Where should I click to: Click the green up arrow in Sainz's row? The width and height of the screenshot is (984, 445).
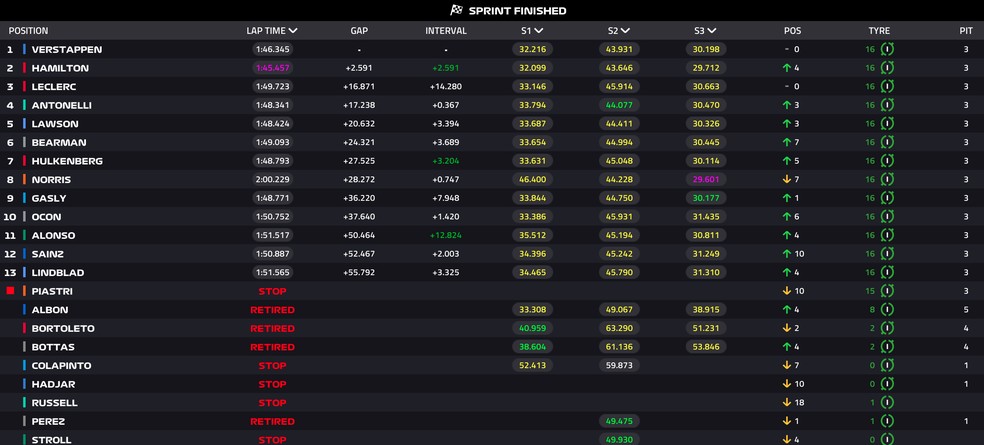pos(786,254)
